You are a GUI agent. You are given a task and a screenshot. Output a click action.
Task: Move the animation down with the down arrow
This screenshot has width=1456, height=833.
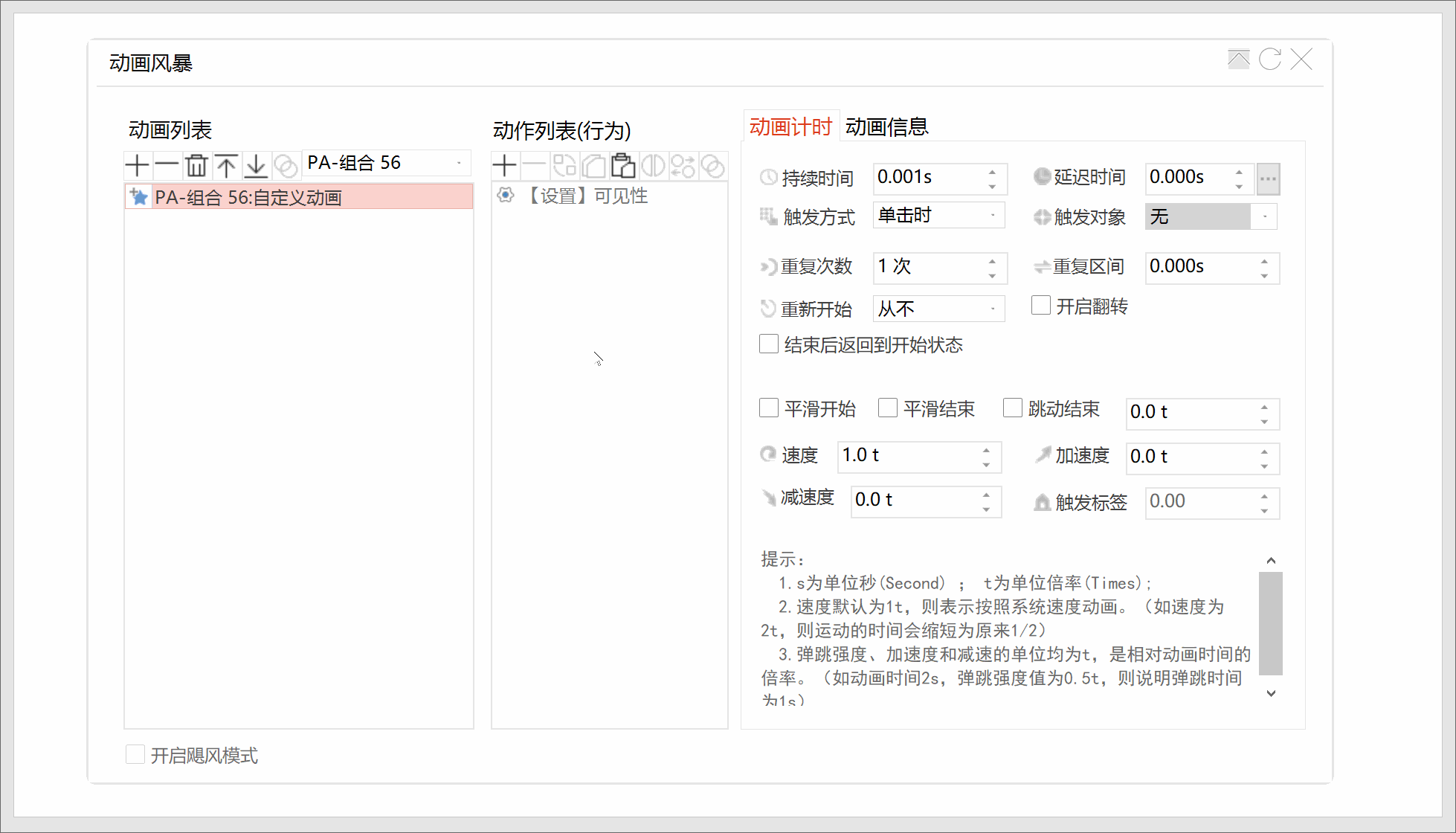pyautogui.click(x=256, y=165)
